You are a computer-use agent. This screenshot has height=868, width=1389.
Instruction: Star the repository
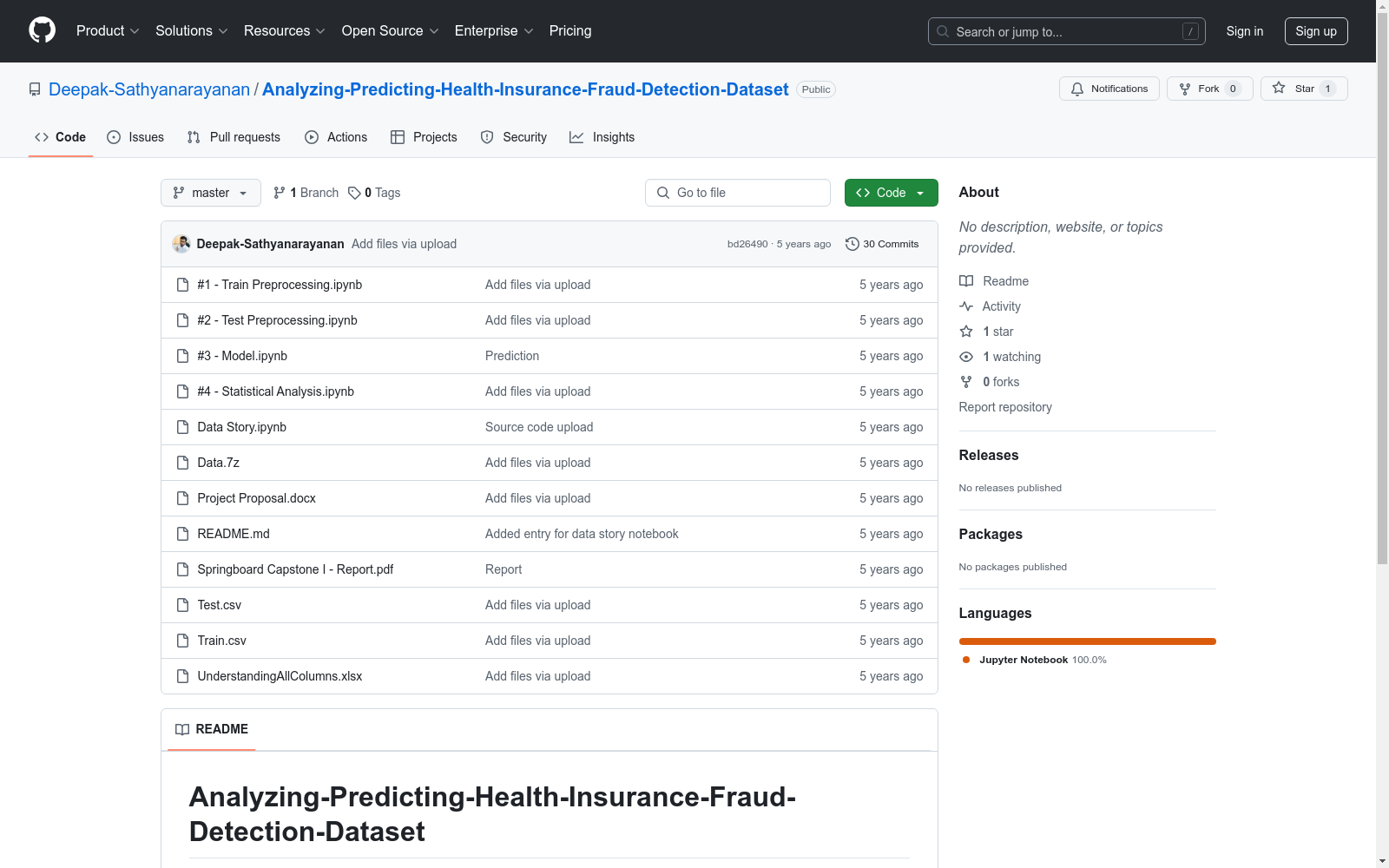pyautogui.click(x=1303, y=88)
